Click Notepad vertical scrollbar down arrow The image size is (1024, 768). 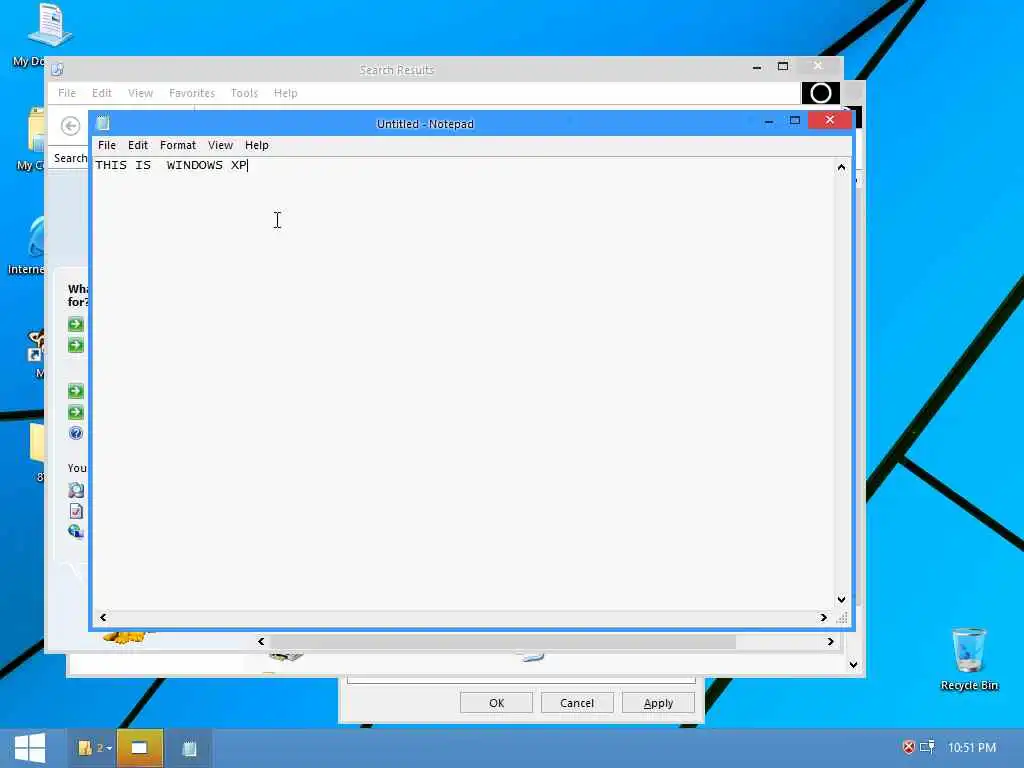pyautogui.click(x=841, y=600)
